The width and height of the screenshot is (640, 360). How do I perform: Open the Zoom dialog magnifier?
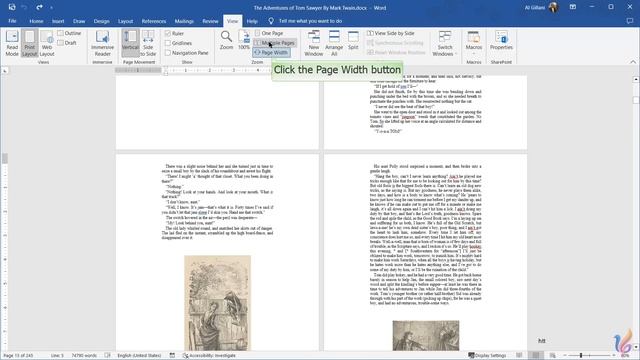226,40
